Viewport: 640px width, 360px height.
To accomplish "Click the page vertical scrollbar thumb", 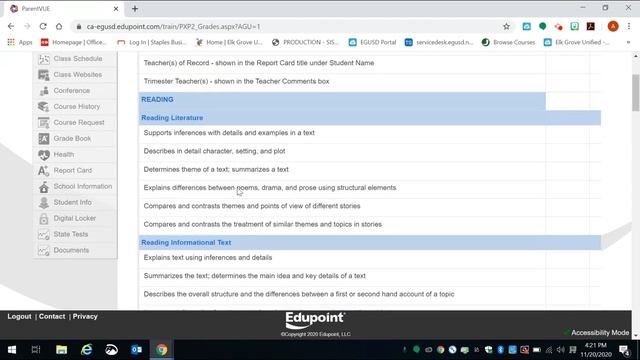I will click(636, 93).
